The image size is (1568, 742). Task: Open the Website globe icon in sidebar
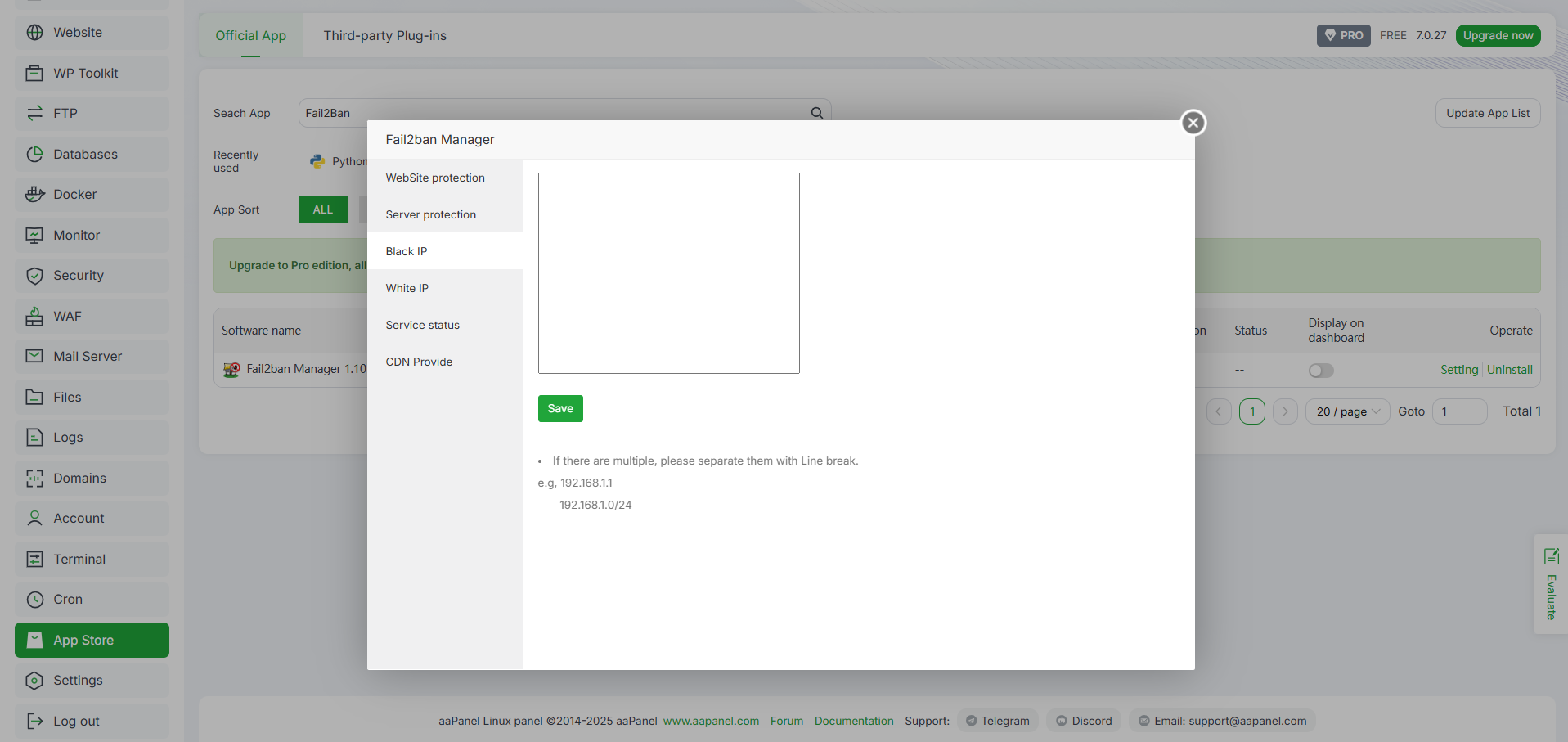click(34, 33)
